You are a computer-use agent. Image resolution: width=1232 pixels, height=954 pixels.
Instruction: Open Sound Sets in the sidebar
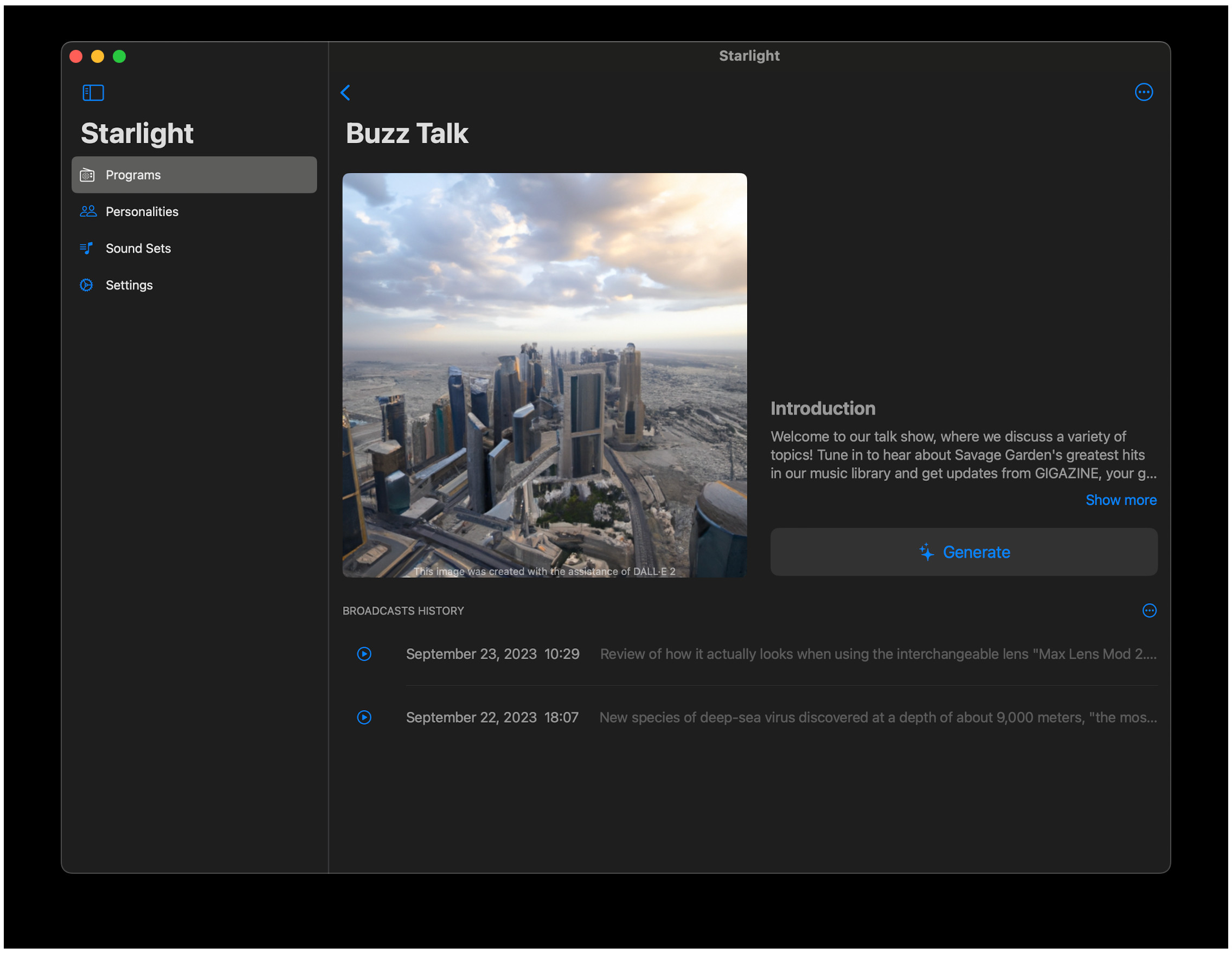pos(138,248)
